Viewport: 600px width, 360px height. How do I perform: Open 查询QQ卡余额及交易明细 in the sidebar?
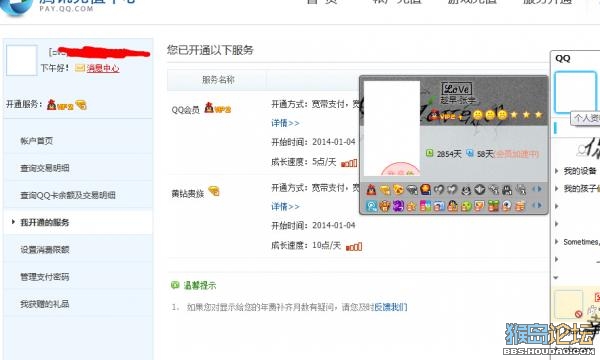68,195
